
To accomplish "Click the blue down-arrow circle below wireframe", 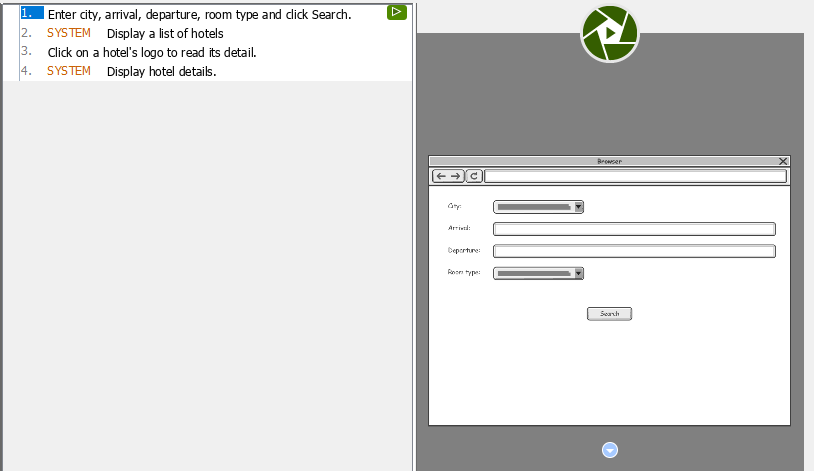I will click(610, 450).
